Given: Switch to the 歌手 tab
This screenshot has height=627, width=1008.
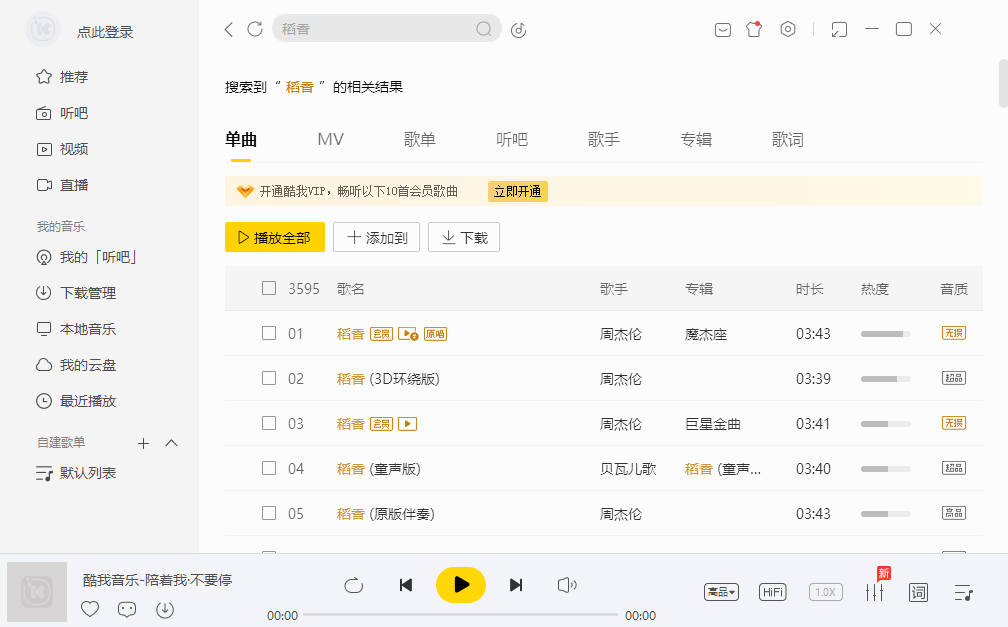Looking at the screenshot, I should coord(604,140).
